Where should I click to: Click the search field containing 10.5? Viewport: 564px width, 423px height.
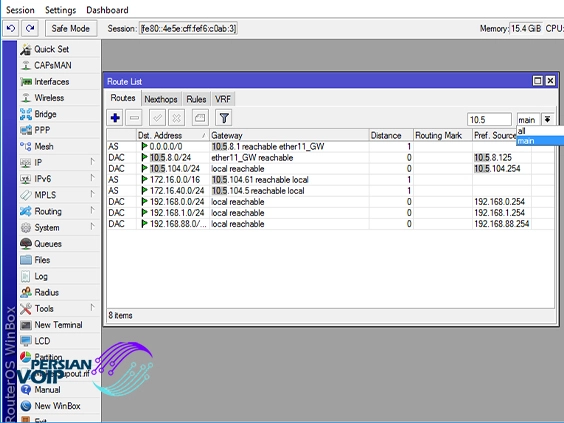pos(489,119)
